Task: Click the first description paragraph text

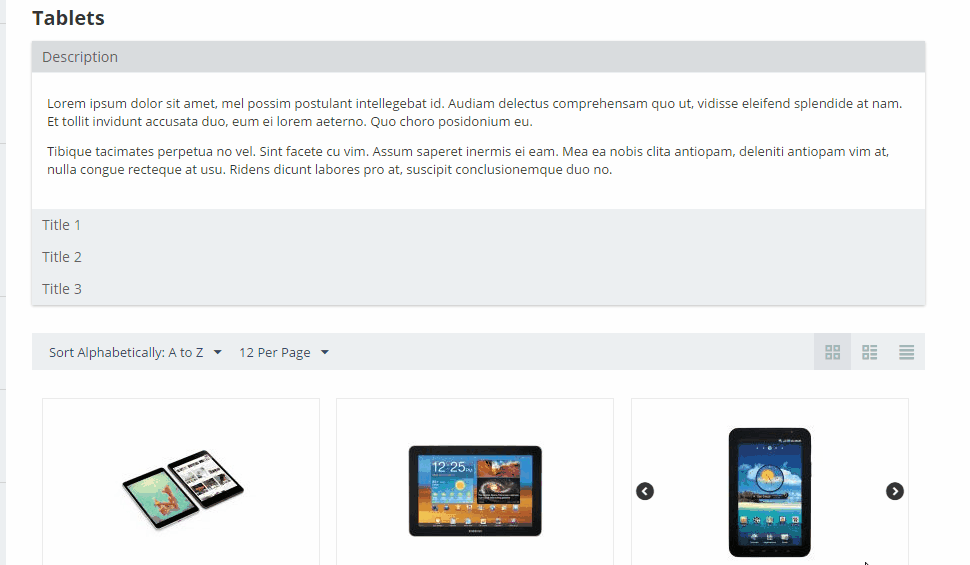Action: point(474,112)
